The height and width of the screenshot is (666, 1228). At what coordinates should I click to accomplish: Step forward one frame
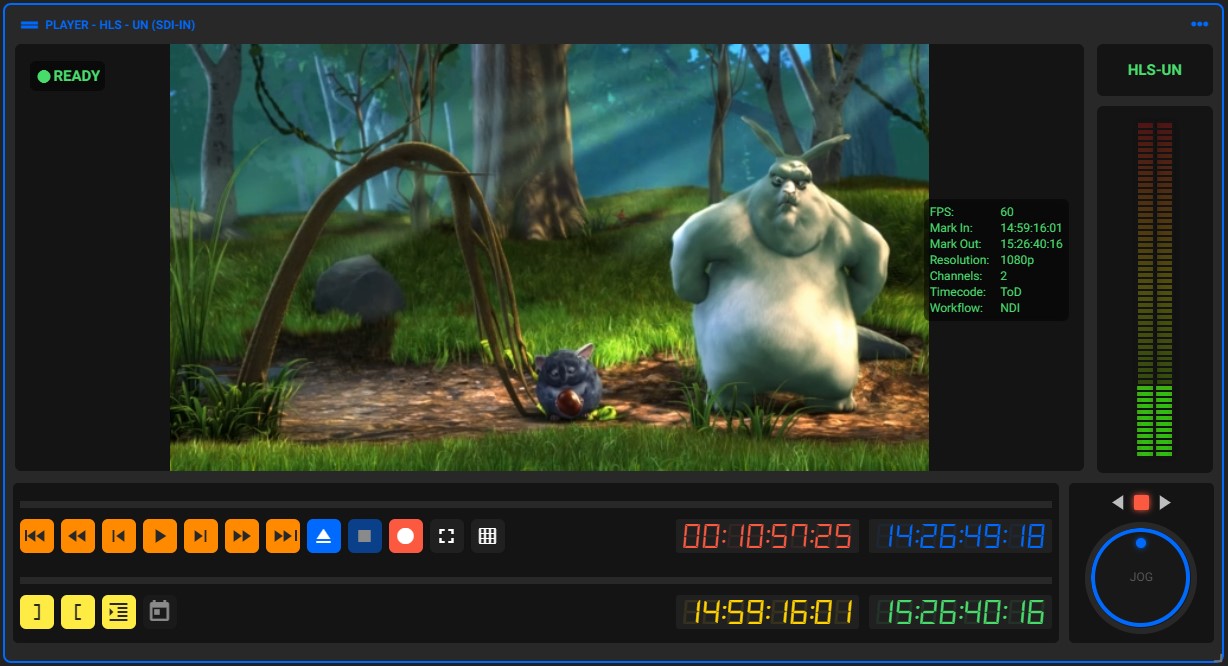201,536
